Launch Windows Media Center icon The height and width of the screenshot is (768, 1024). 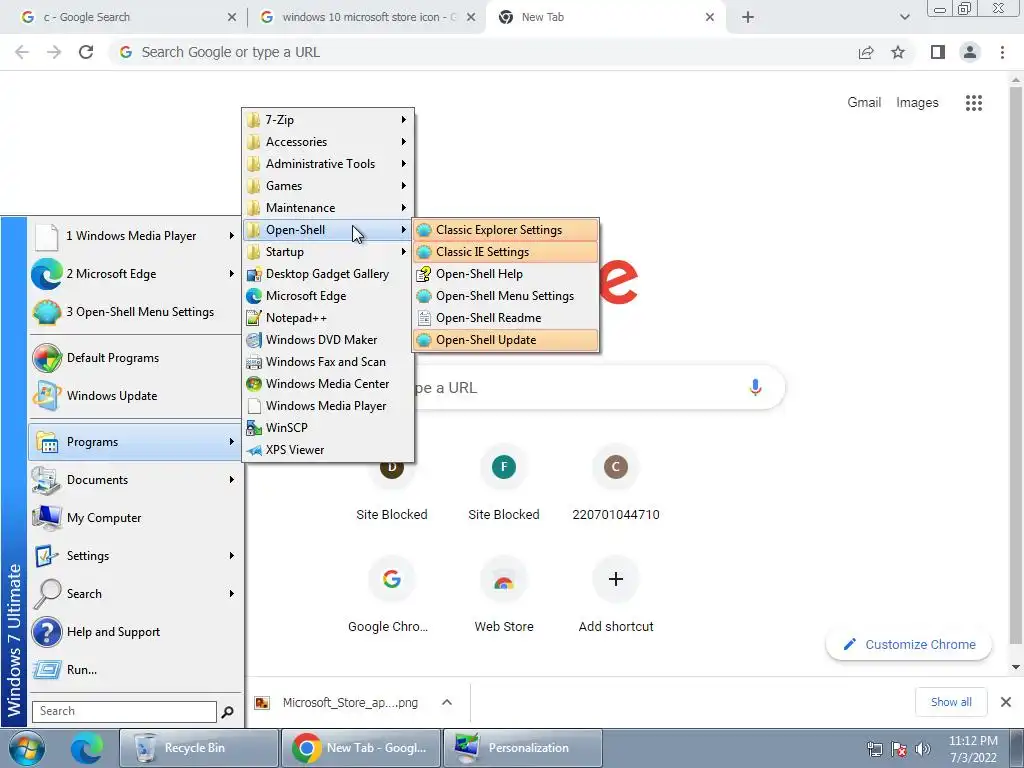click(254, 384)
